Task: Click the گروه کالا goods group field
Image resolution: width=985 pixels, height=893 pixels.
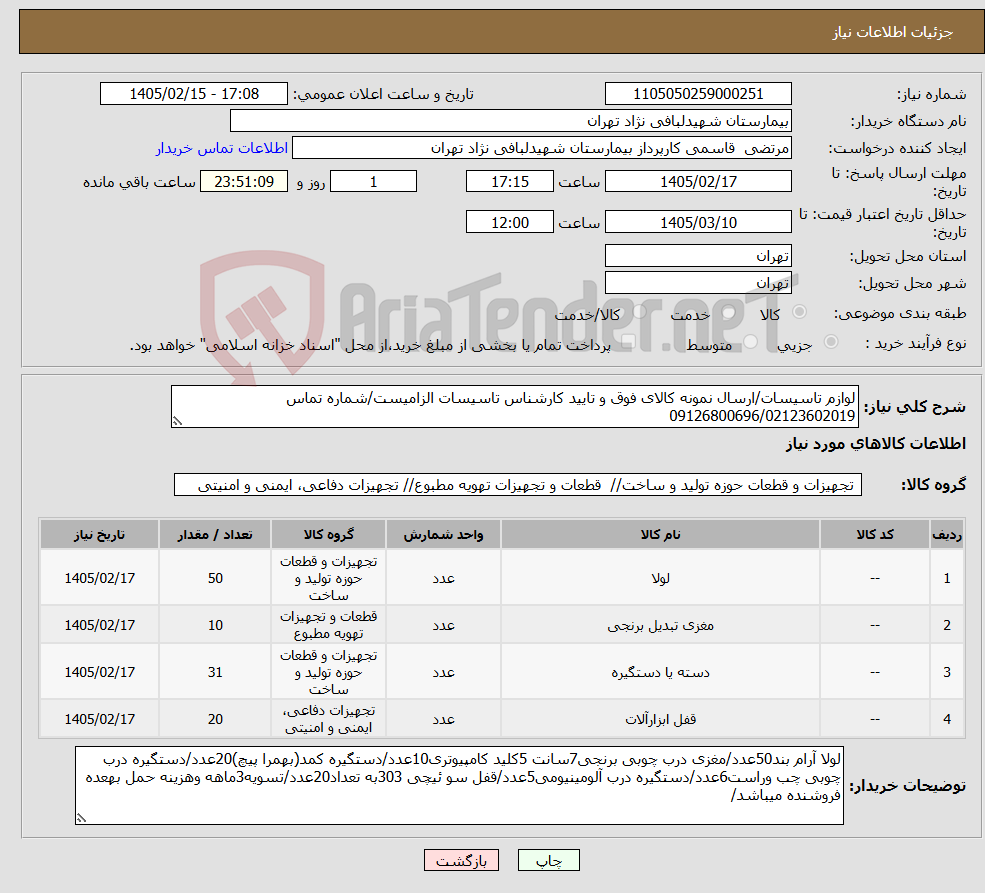Action: click(x=518, y=485)
